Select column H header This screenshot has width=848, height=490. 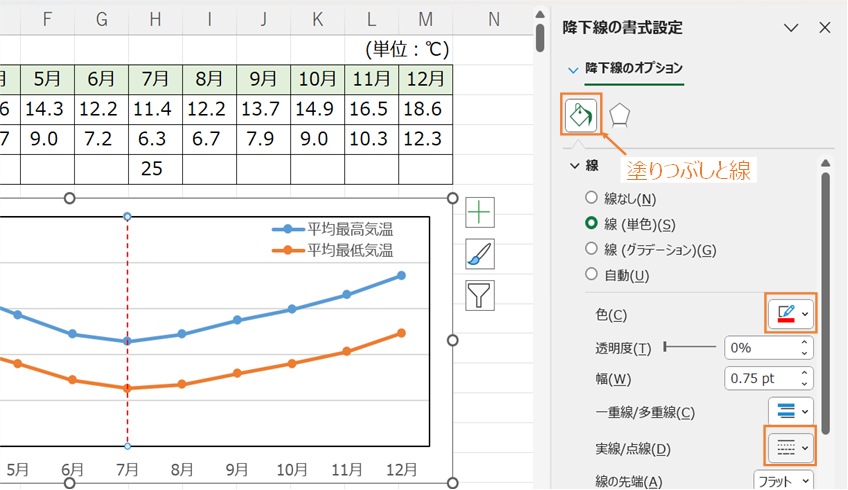[155, 19]
